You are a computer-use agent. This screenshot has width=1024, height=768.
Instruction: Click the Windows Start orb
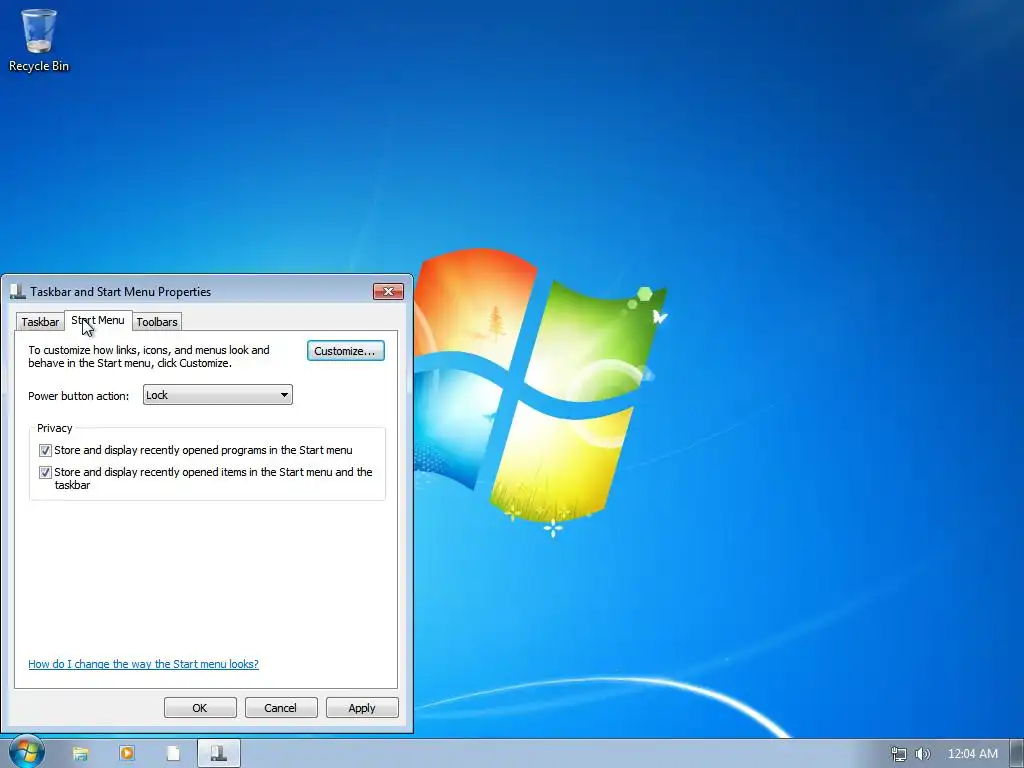[27, 752]
